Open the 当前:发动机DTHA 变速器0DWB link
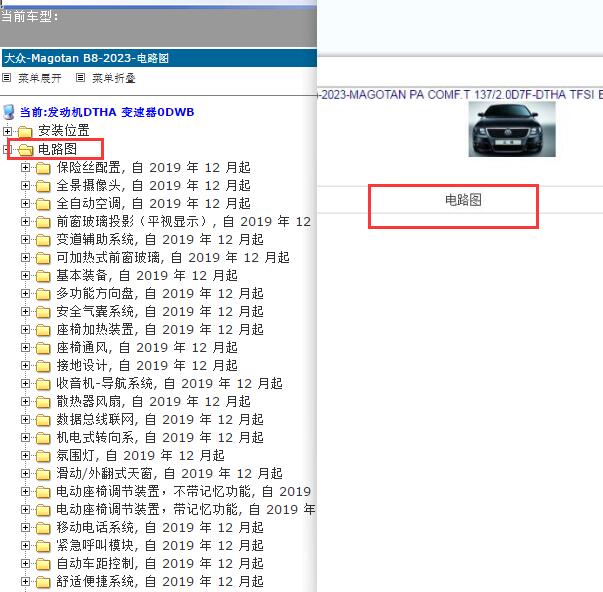603x592 pixels. [107, 112]
